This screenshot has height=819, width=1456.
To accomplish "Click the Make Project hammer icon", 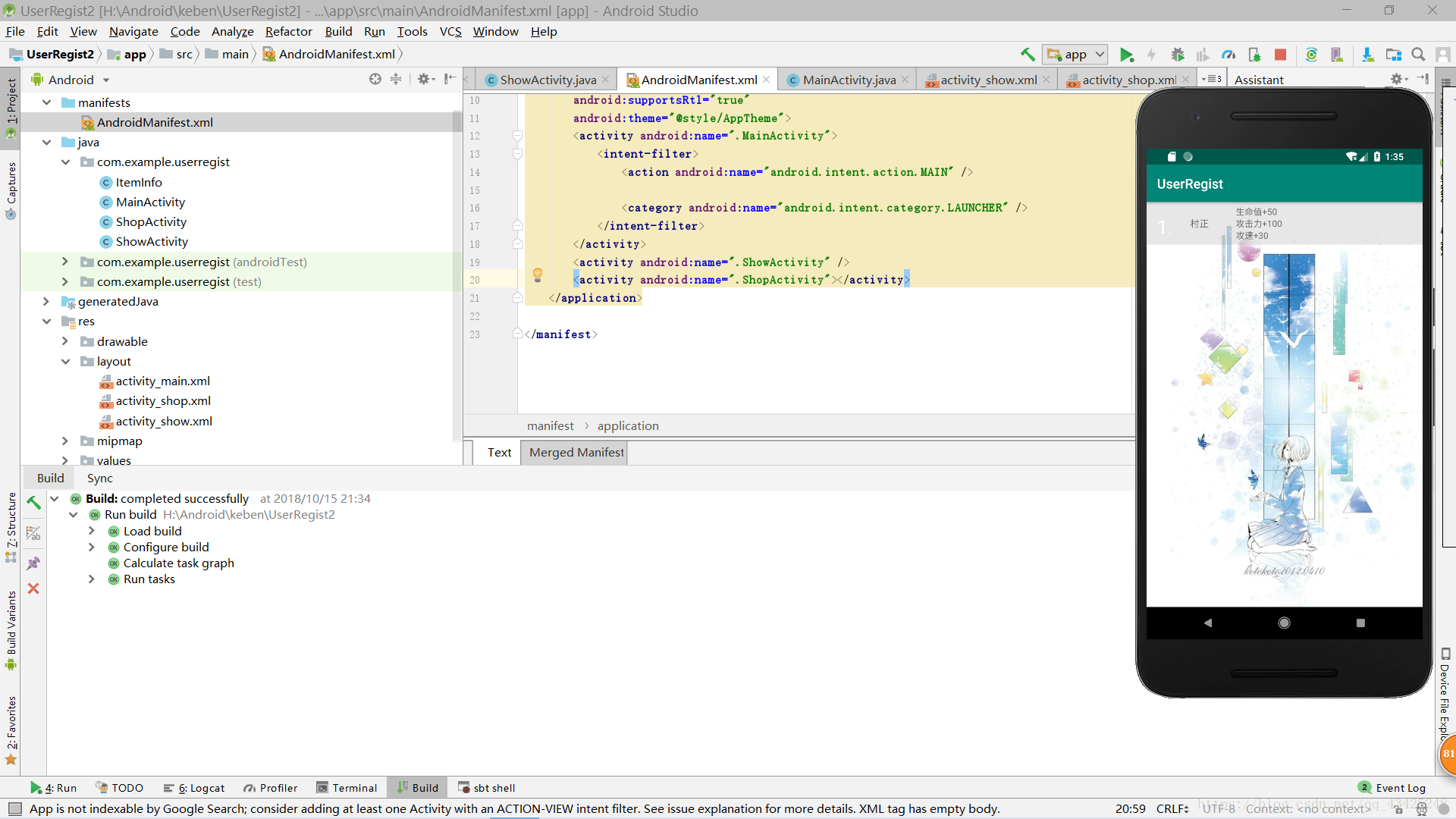I will click(x=1028, y=55).
